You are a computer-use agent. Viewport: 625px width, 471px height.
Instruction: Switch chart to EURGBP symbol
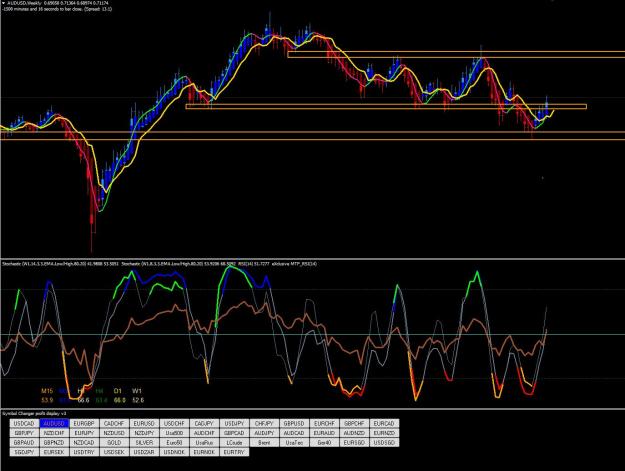tap(84, 423)
